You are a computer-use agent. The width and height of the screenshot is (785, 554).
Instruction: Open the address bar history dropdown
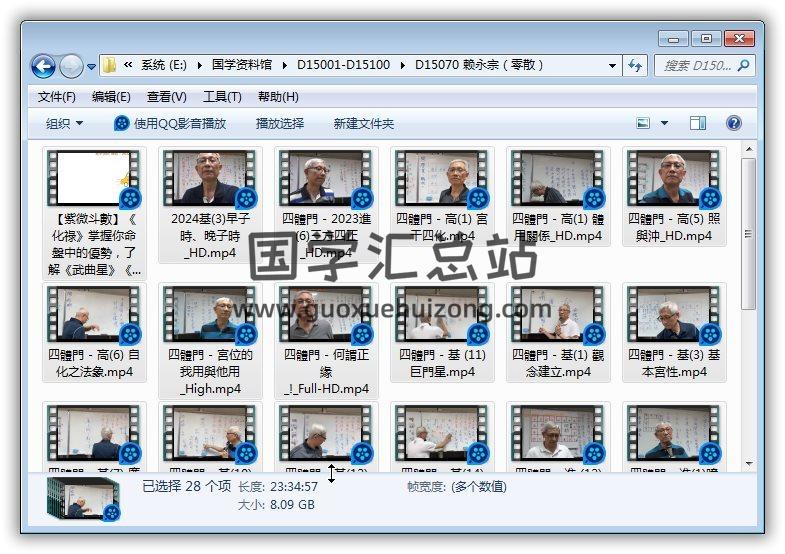[612, 66]
